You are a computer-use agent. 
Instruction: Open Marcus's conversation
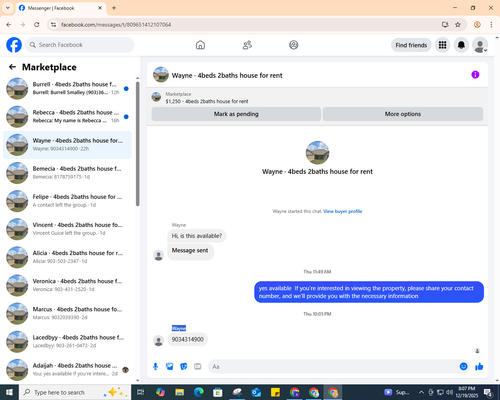coord(67,313)
